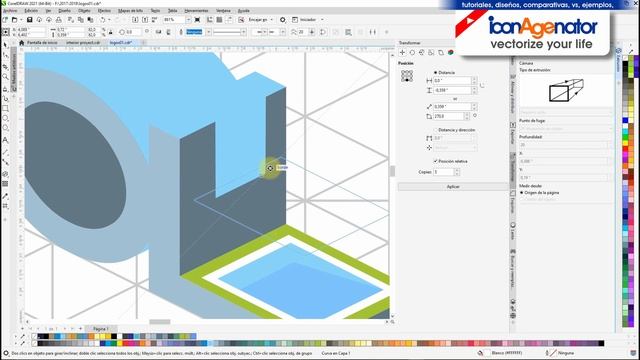Screen dimensions: 640x360
Task: Click the Página 1 page tab
Action: tap(100, 329)
